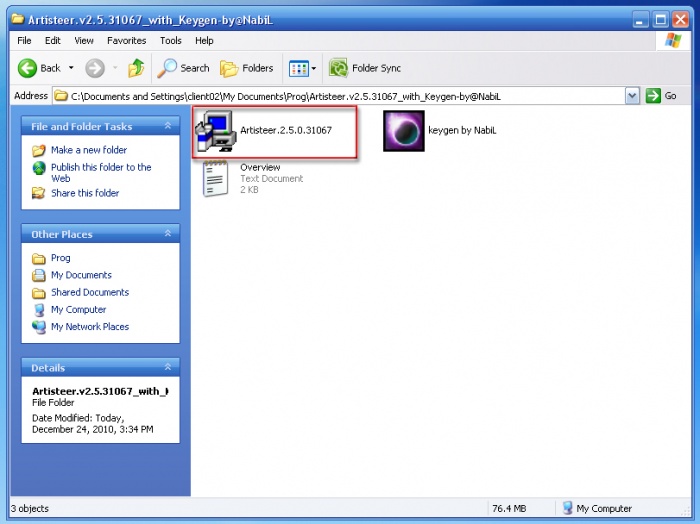Screen dimensions: 700x524
Task: Close the Explorer window
Action: pos(680,20)
